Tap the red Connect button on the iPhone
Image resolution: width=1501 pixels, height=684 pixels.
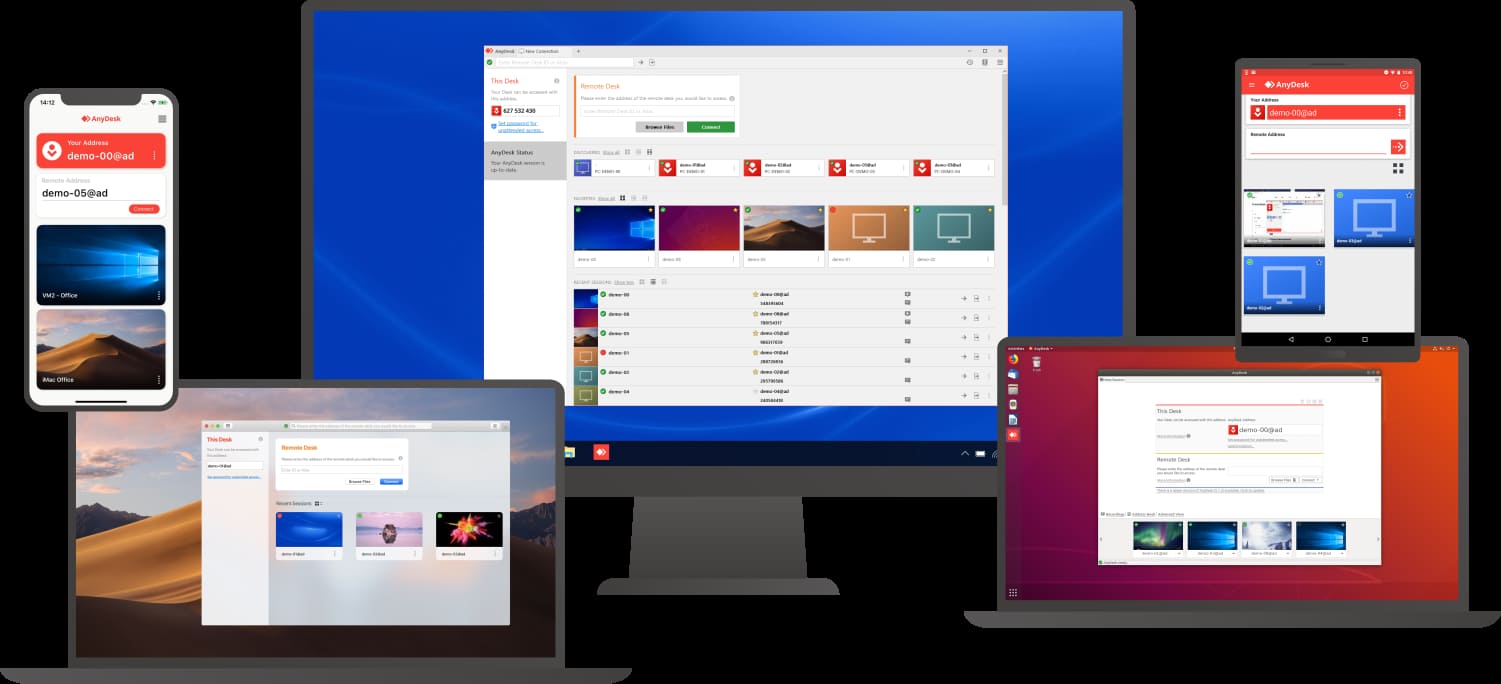click(144, 209)
